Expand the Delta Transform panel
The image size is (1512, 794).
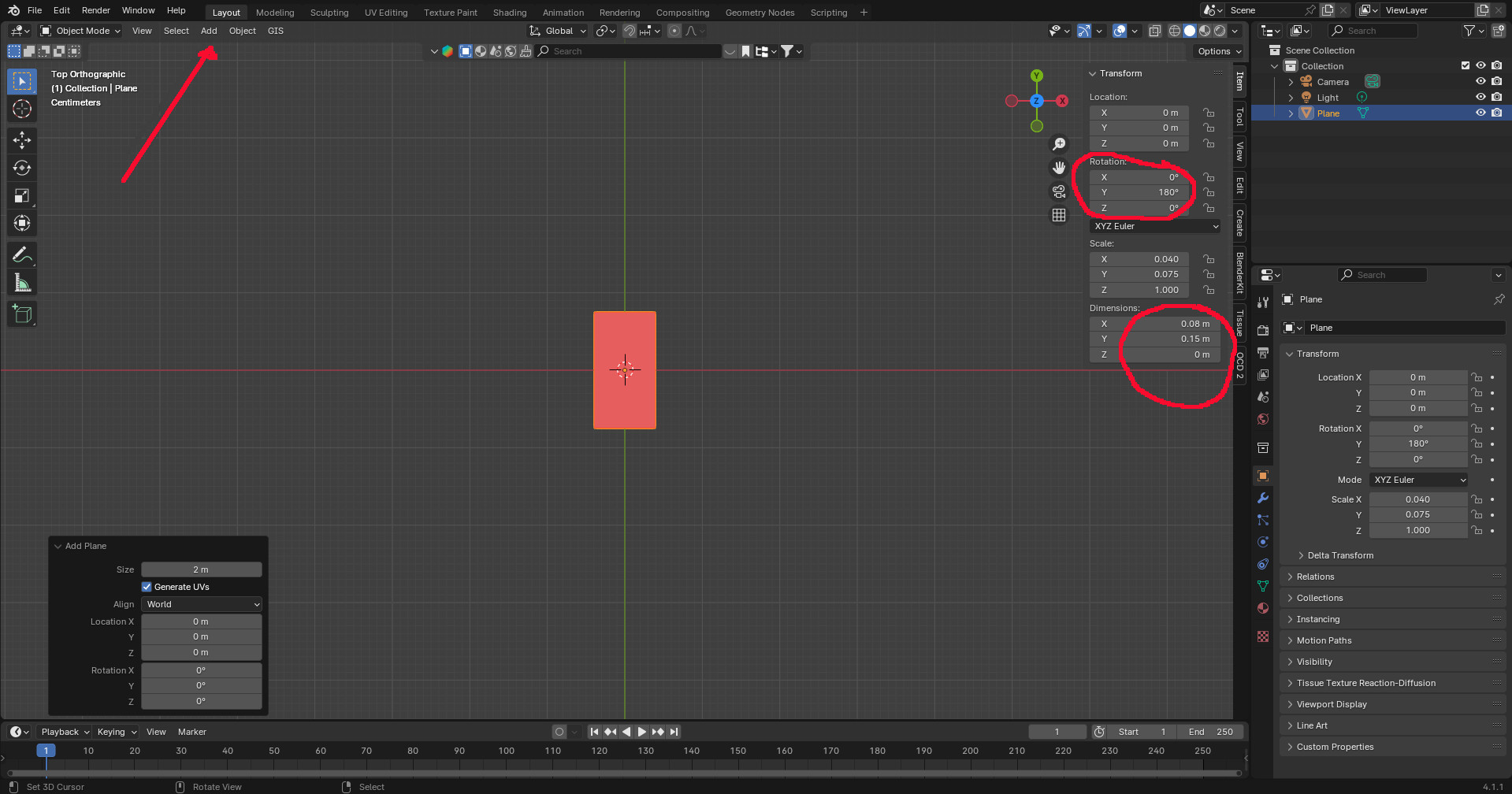[x=1339, y=555]
